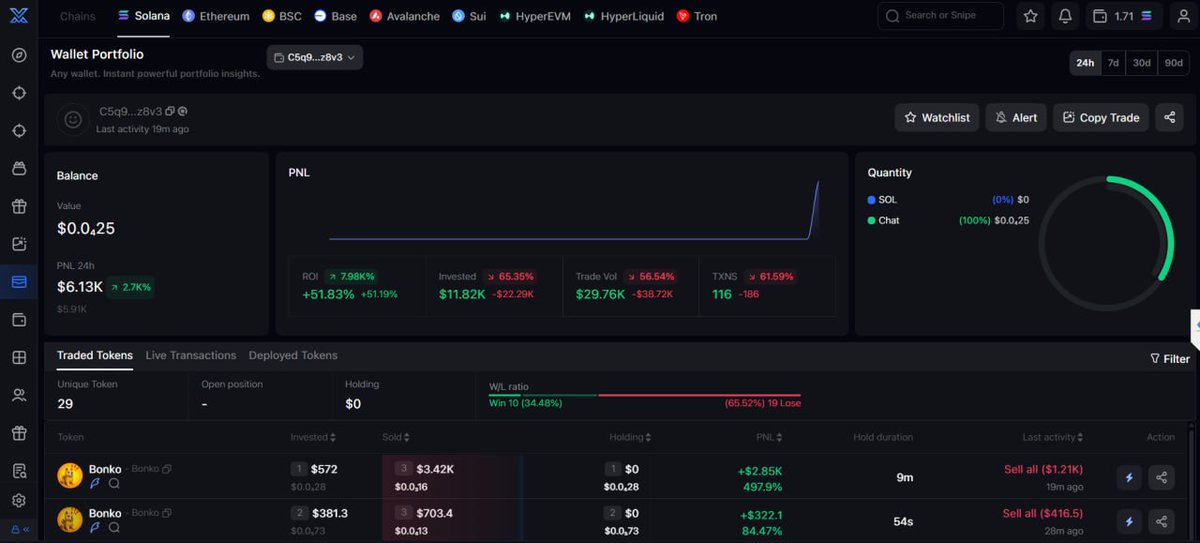Click magnifier icon under Bonko in $381.3 row
This screenshot has width=1200, height=543.
point(114,527)
